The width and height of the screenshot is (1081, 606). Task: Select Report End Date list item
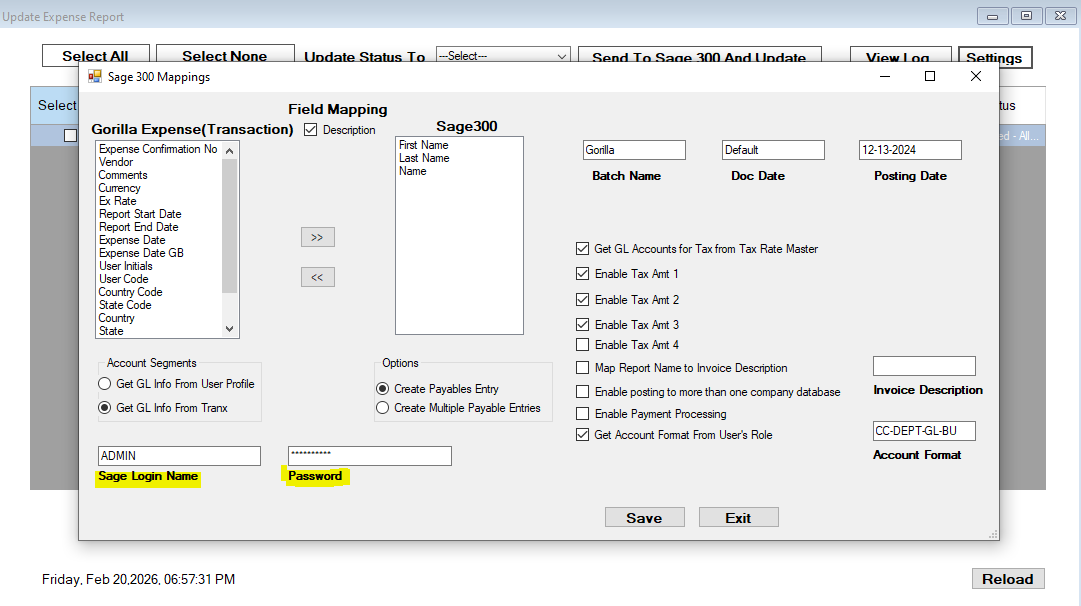139,227
